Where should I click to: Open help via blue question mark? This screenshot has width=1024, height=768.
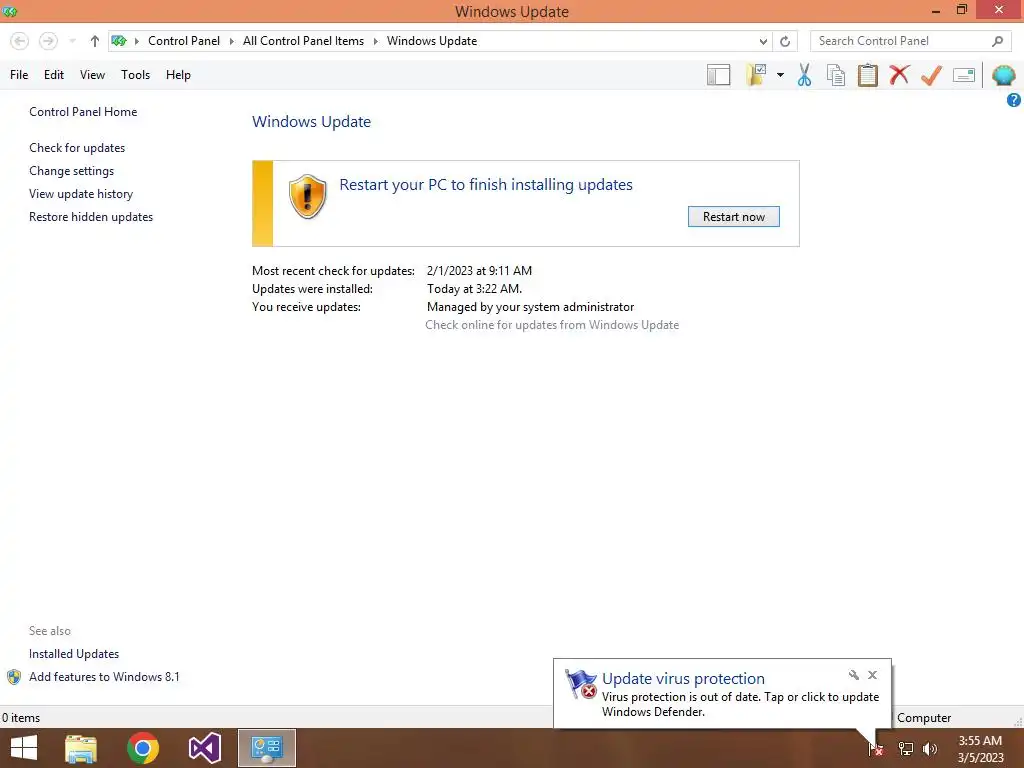click(1014, 100)
